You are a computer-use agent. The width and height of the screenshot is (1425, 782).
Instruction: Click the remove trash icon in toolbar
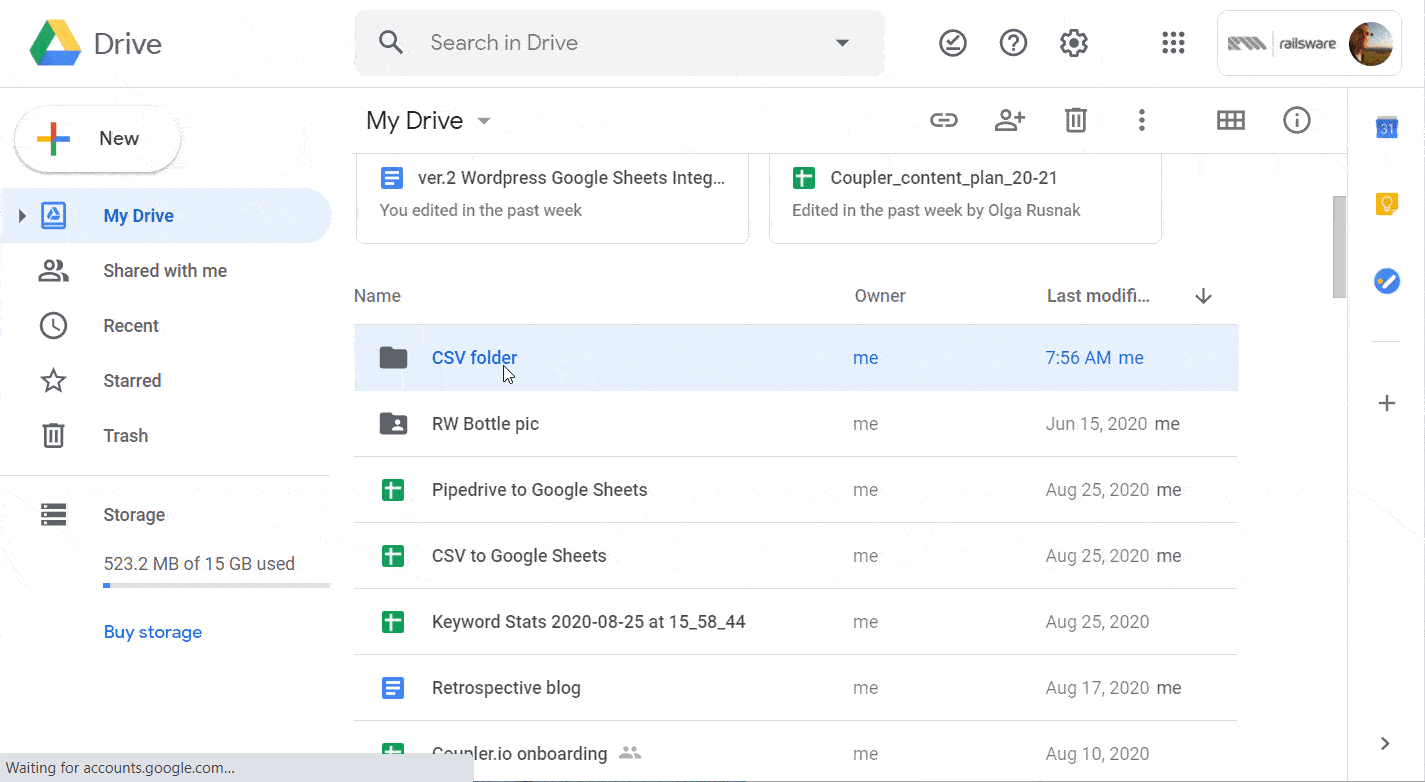pos(1075,121)
